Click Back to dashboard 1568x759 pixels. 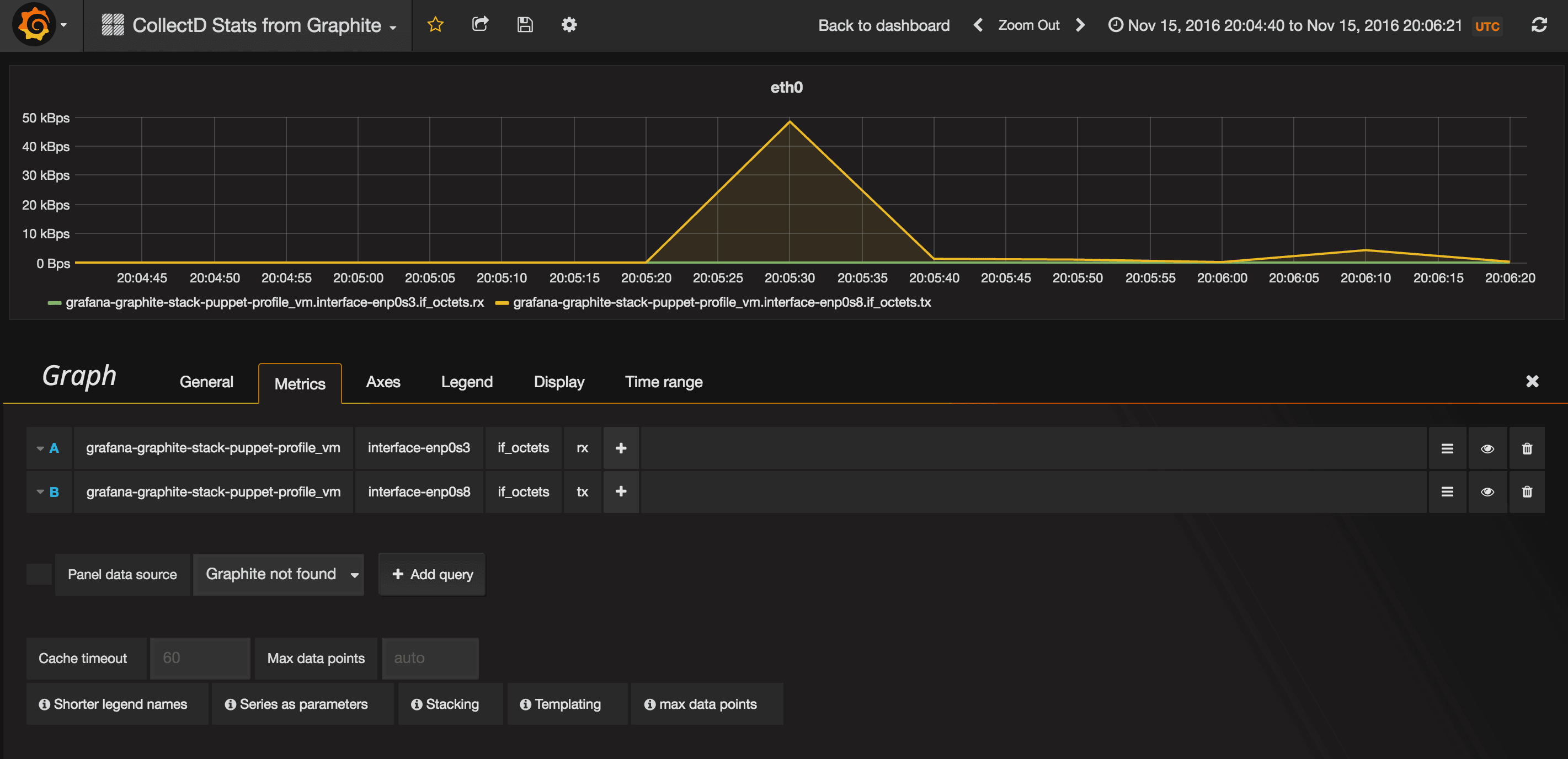tap(884, 25)
